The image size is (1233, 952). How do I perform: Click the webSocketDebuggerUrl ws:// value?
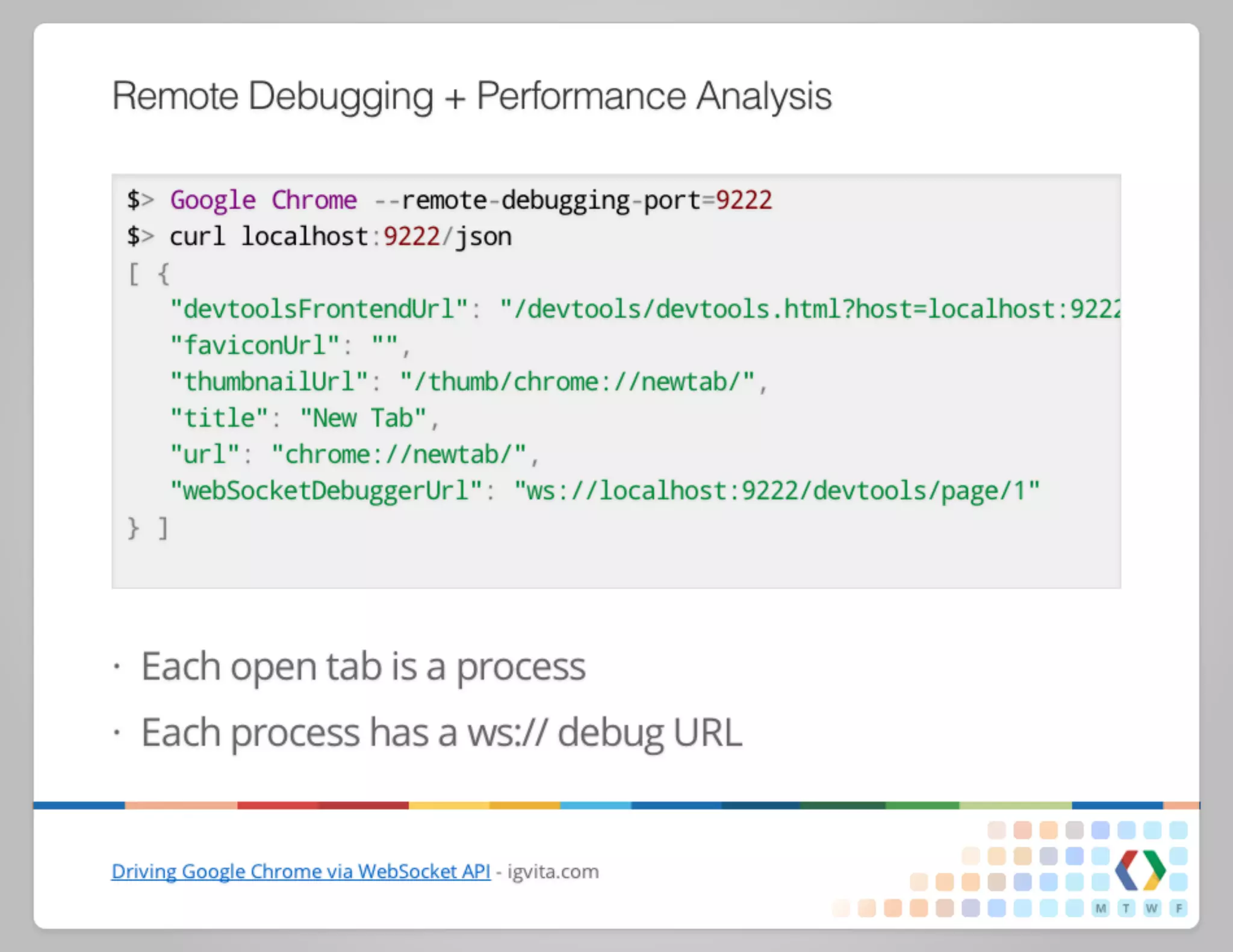point(777,491)
